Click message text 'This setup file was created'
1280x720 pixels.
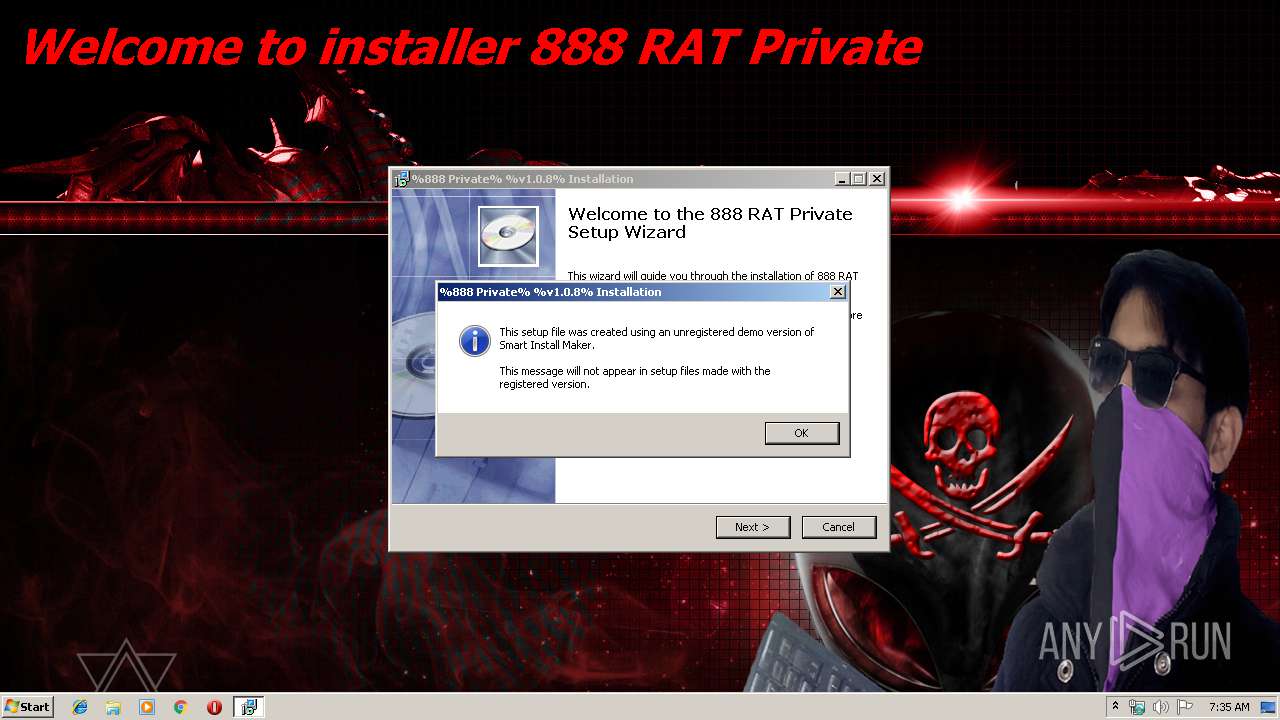[656, 338]
